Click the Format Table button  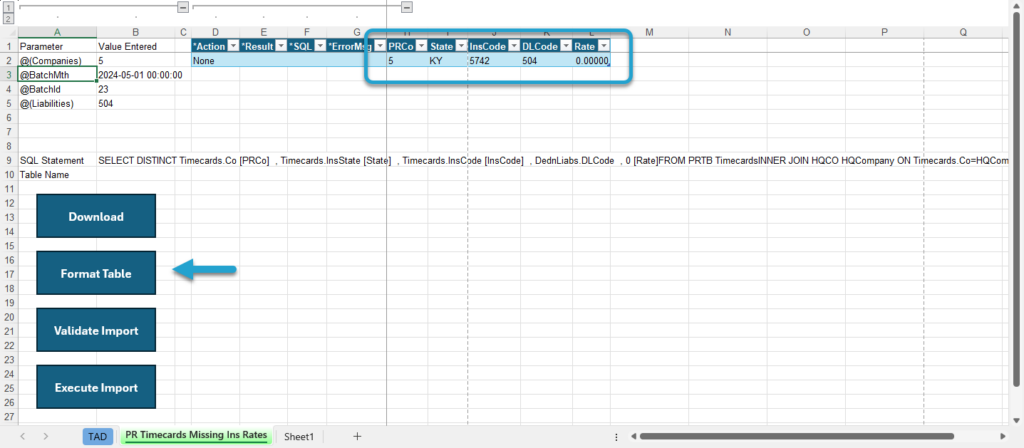[96, 273]
